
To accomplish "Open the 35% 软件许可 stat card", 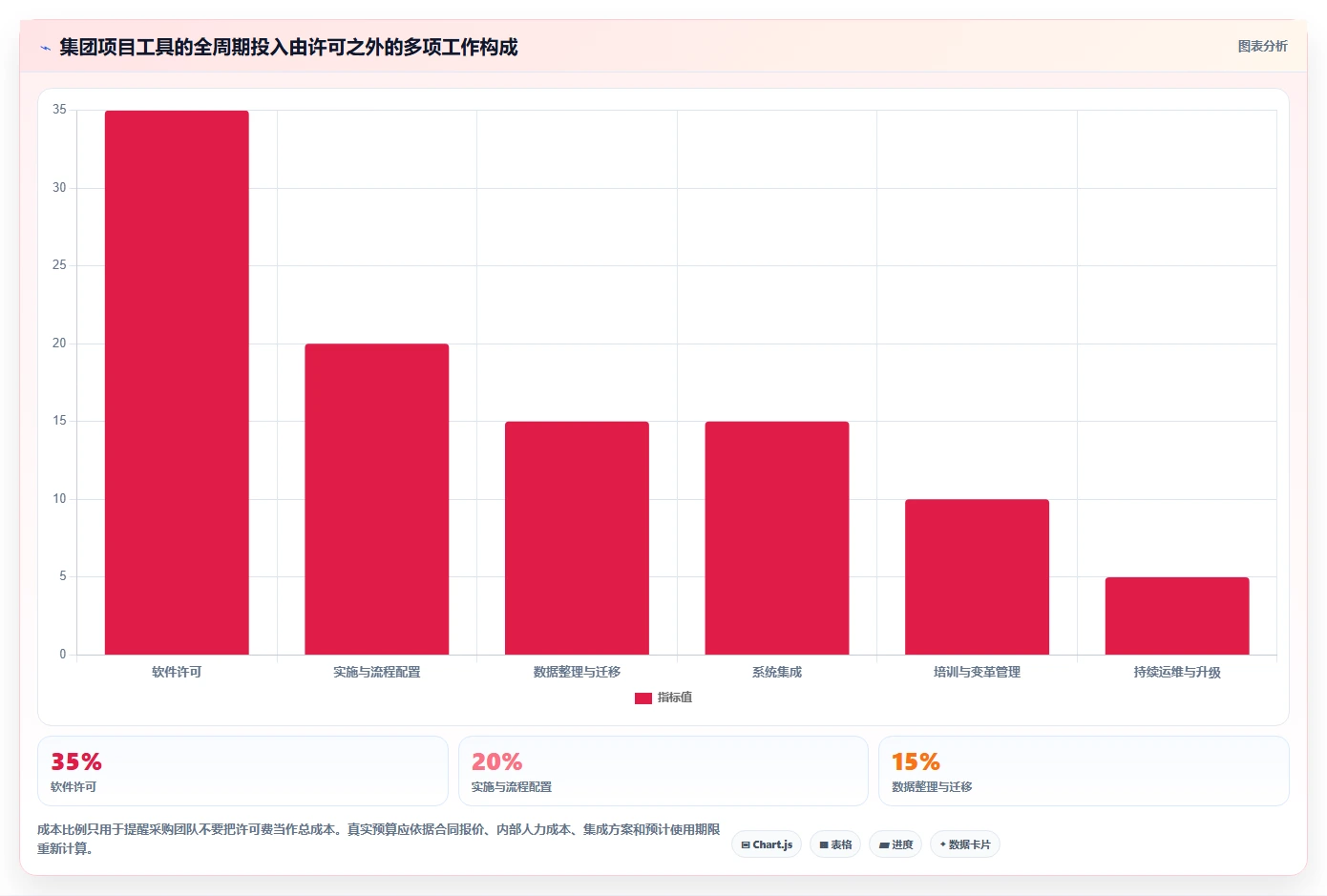I will [242, 771].
